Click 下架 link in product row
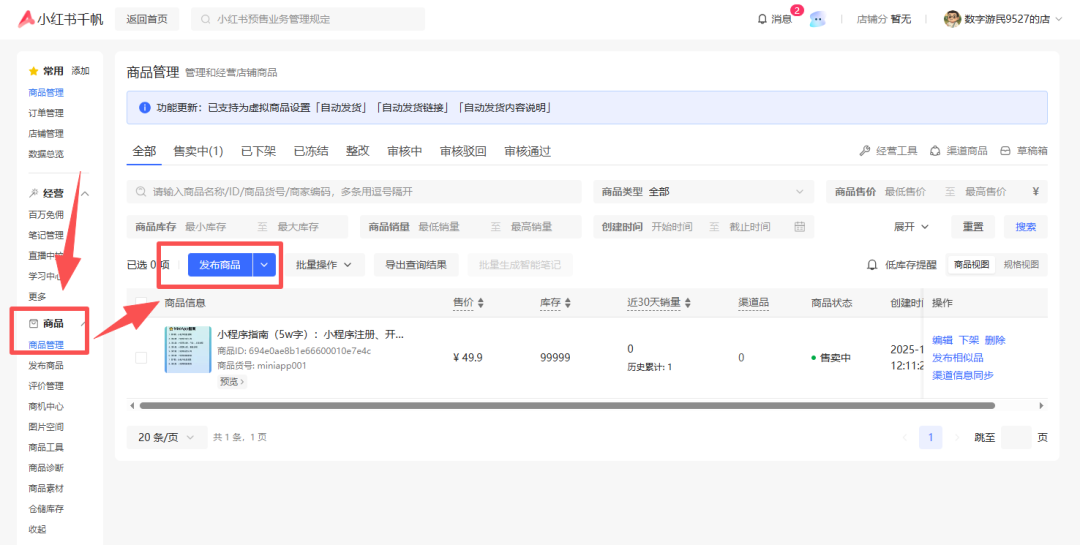 click(x=969, y=340)
